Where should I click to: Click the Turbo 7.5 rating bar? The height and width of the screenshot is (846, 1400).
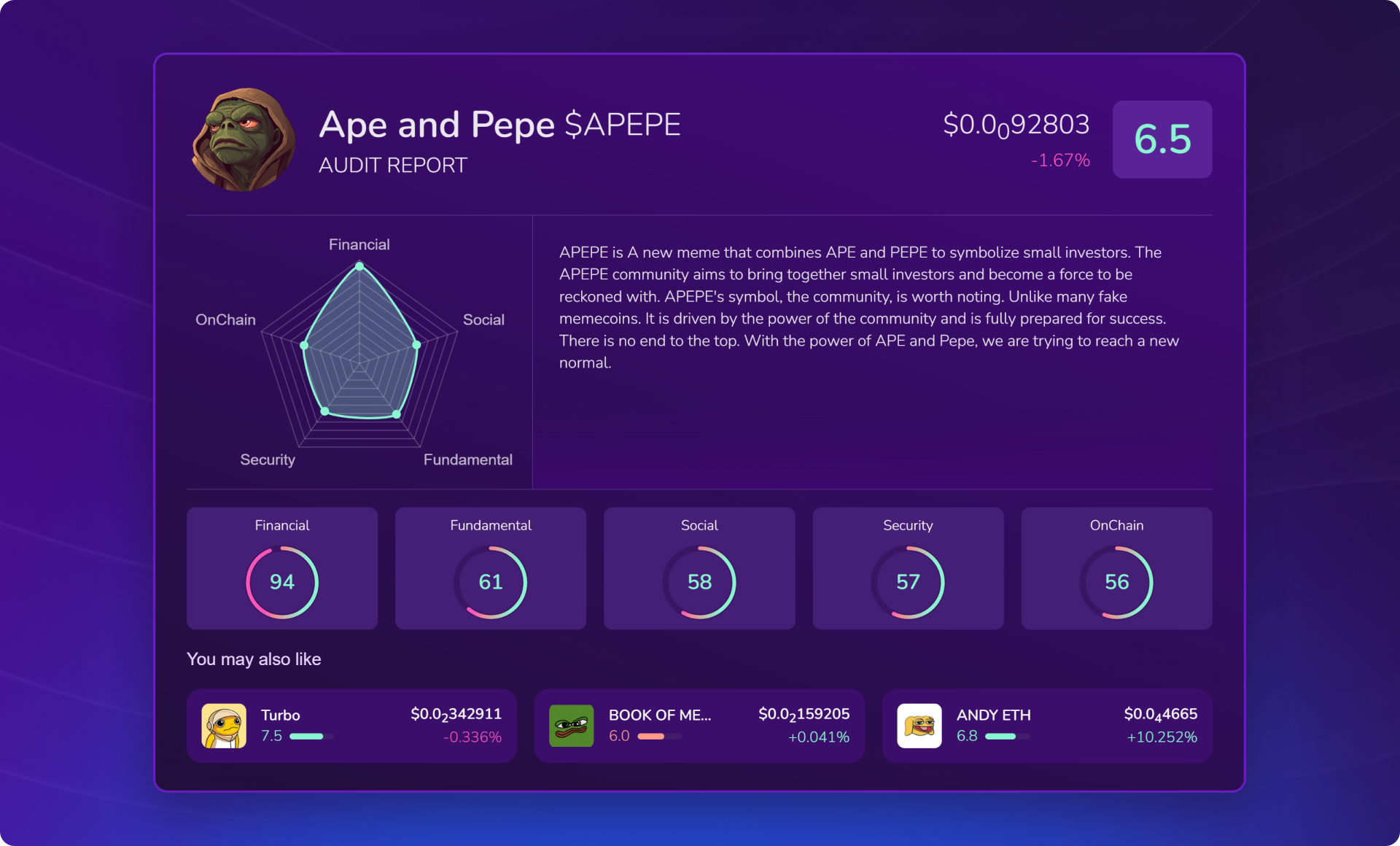click(x=311, y=737)
